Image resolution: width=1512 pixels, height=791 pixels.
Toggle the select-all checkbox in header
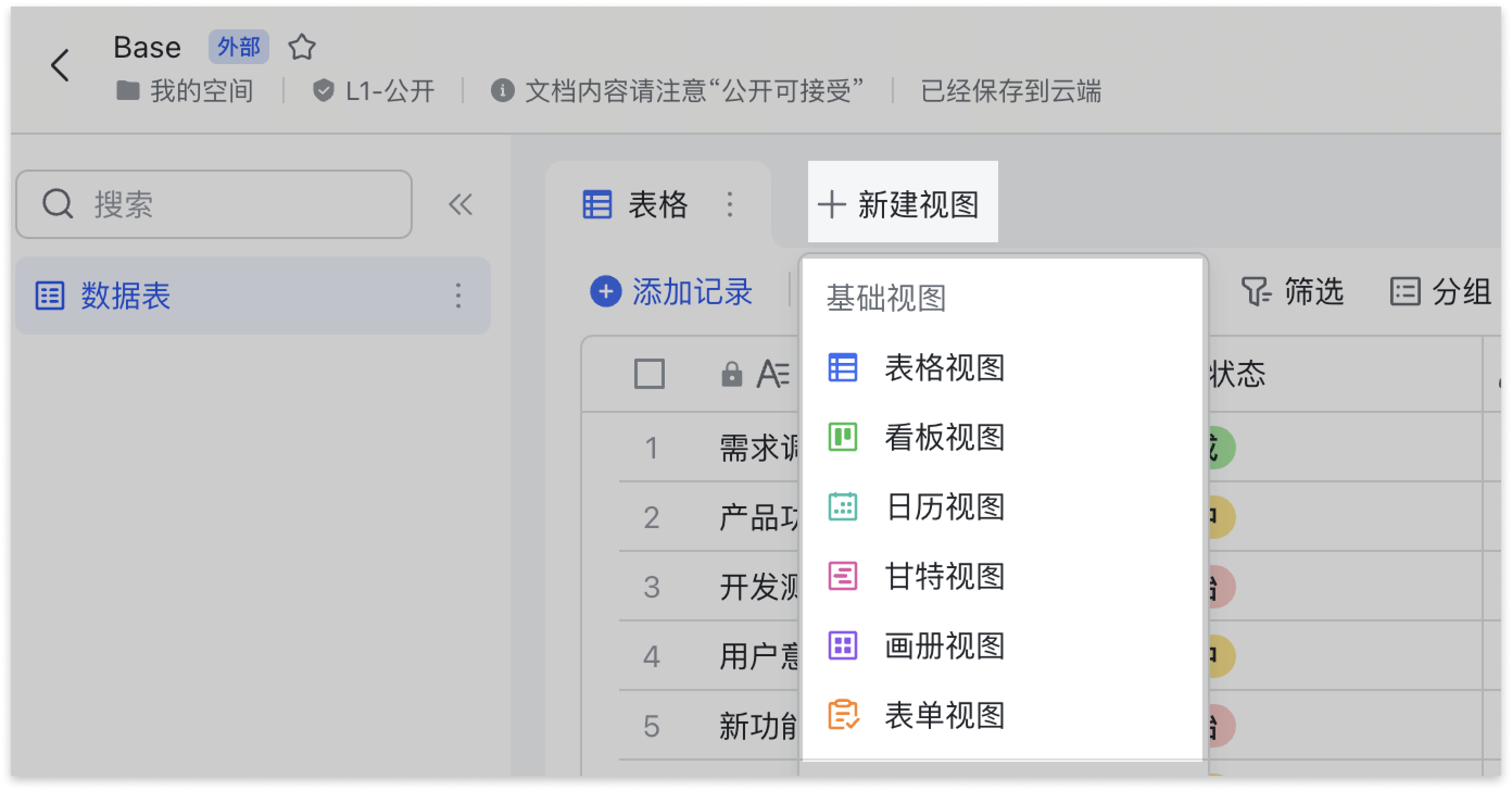pos(649,373)
